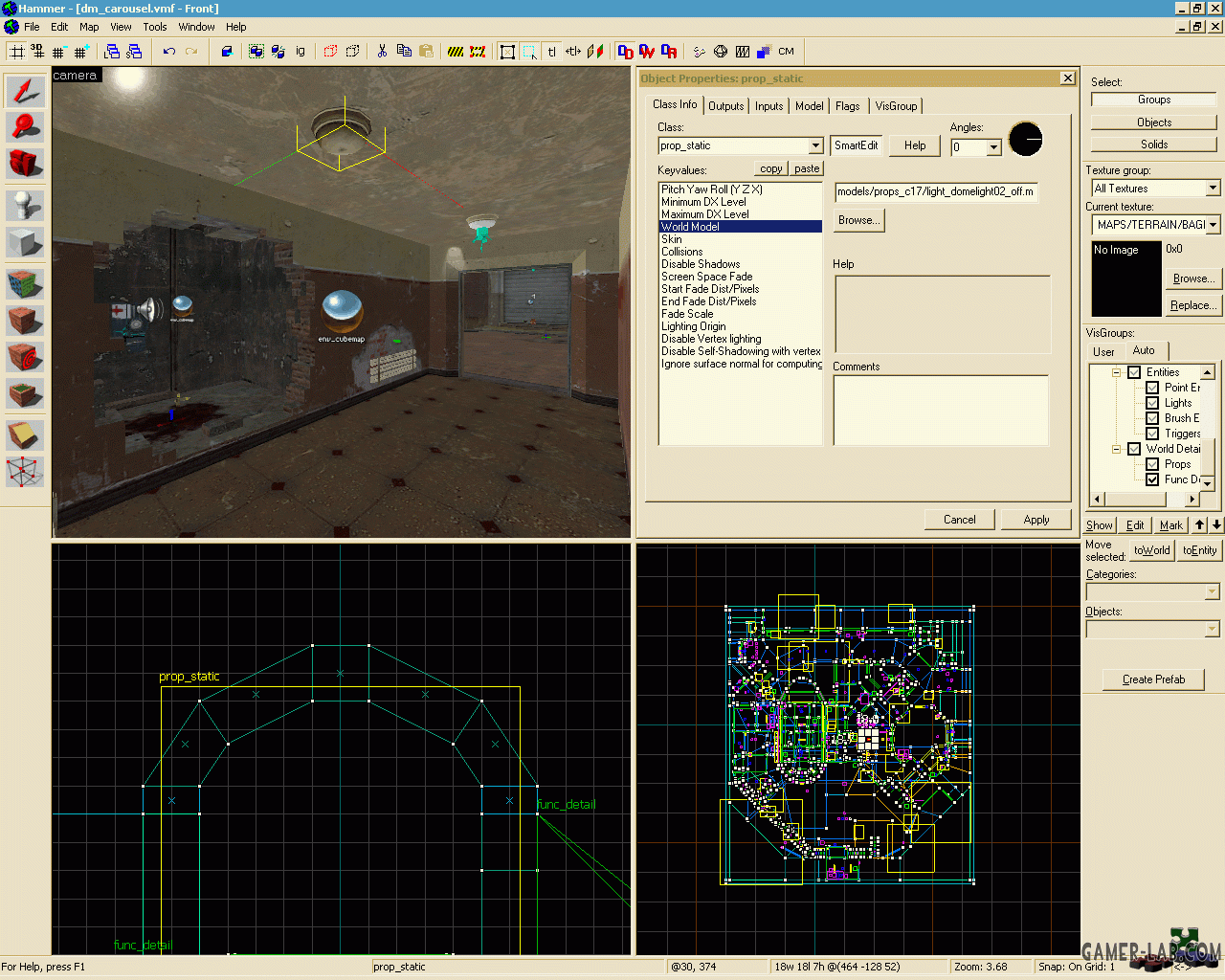Switch to the Outputs tab

725,106
